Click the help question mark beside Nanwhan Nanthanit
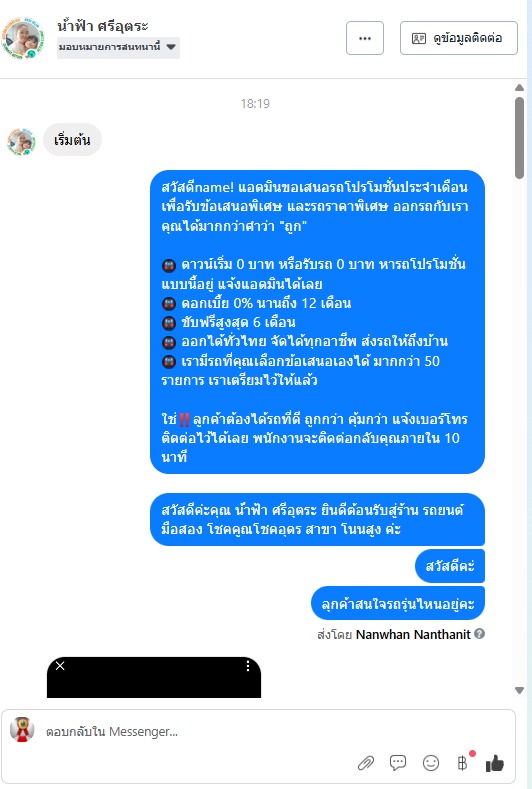This screenshot has height=789, width=532. pyautogui.click(x=480, y=634)
